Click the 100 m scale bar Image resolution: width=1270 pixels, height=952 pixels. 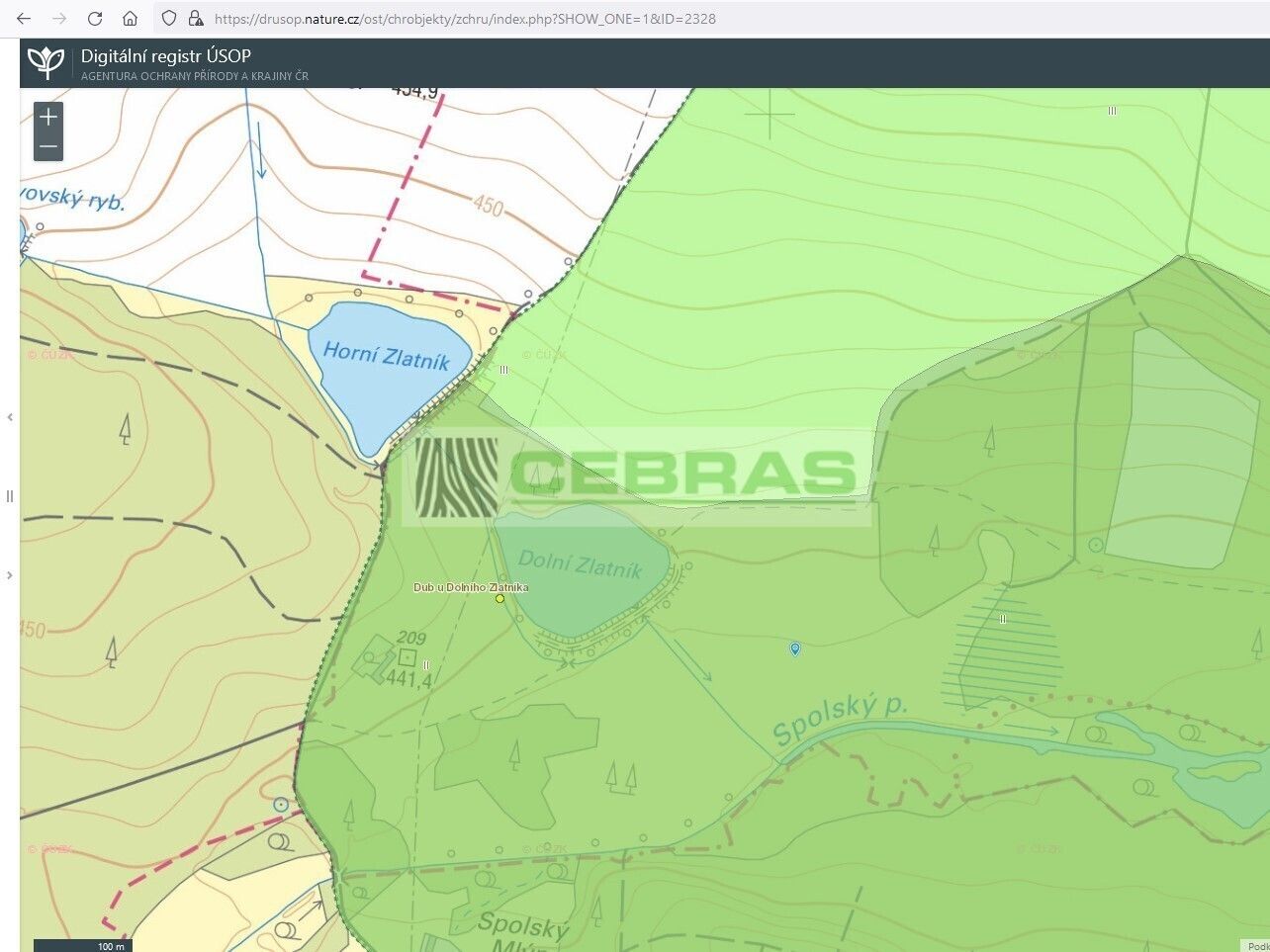[x=83, y=946]
